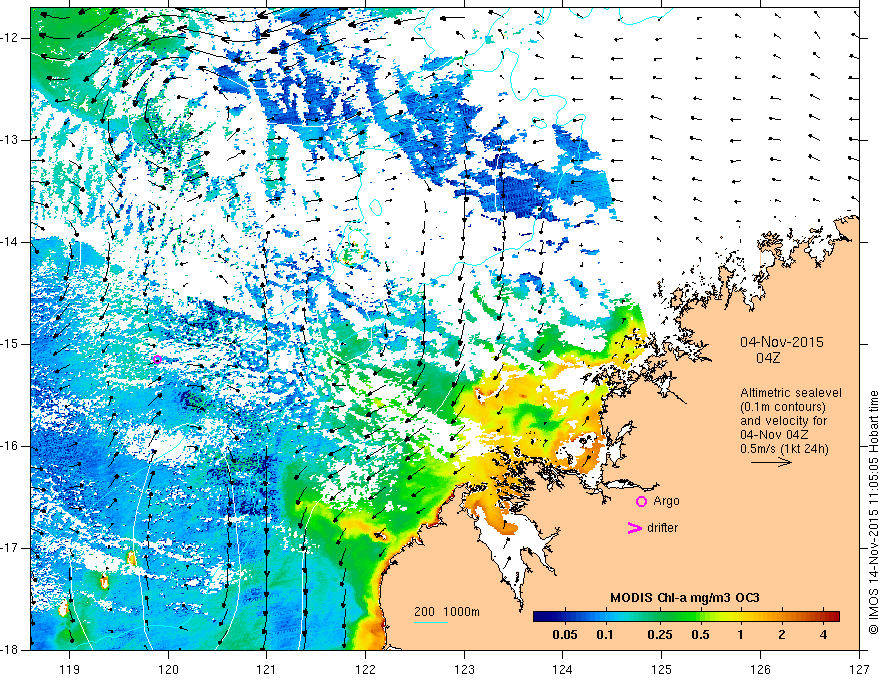This screenshot has width=880, height=680.
Task: Click the '0.5m/s (1kt 24h)' text
Action: point(784,449)
